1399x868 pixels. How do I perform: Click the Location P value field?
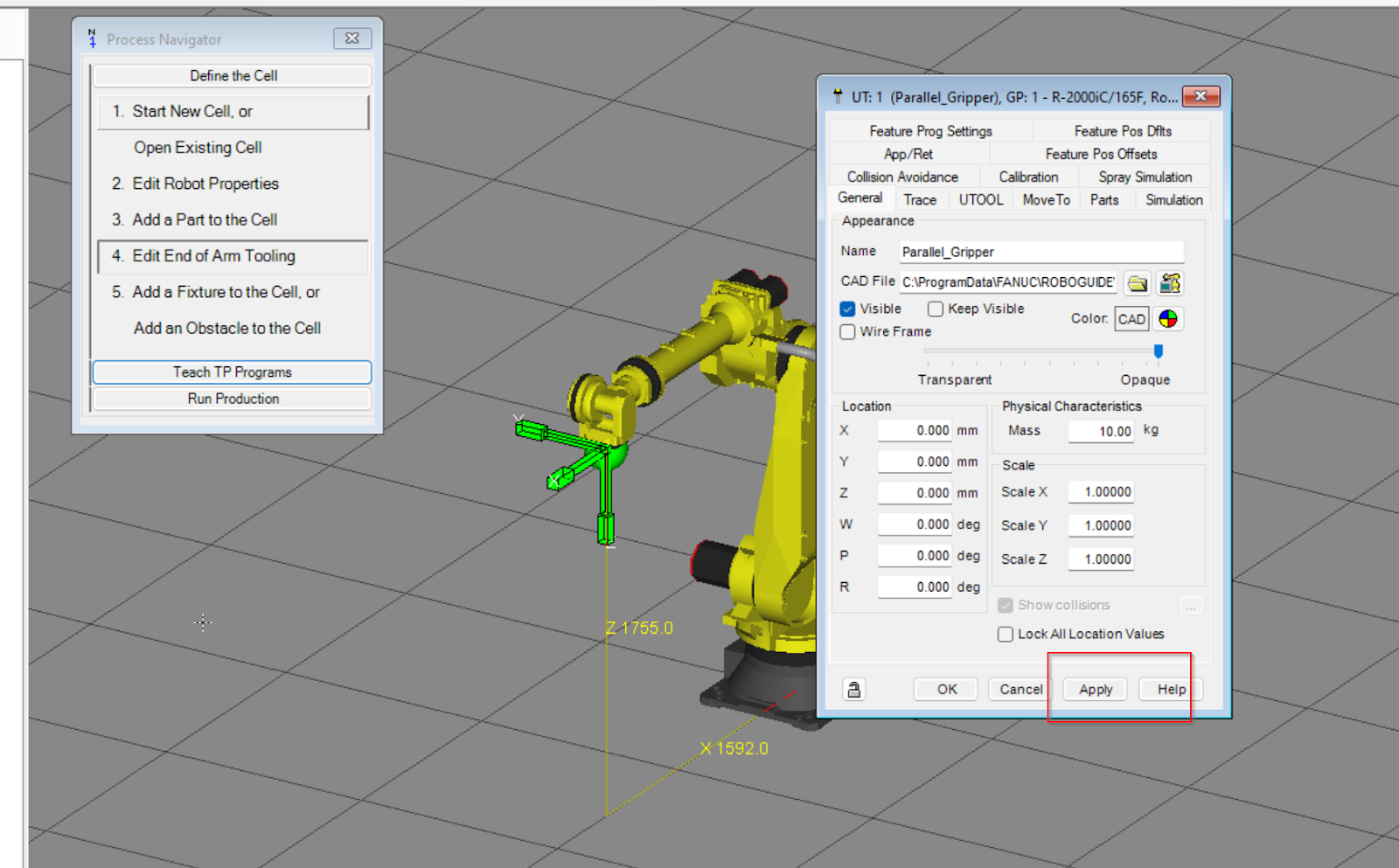tap(915, 556)
